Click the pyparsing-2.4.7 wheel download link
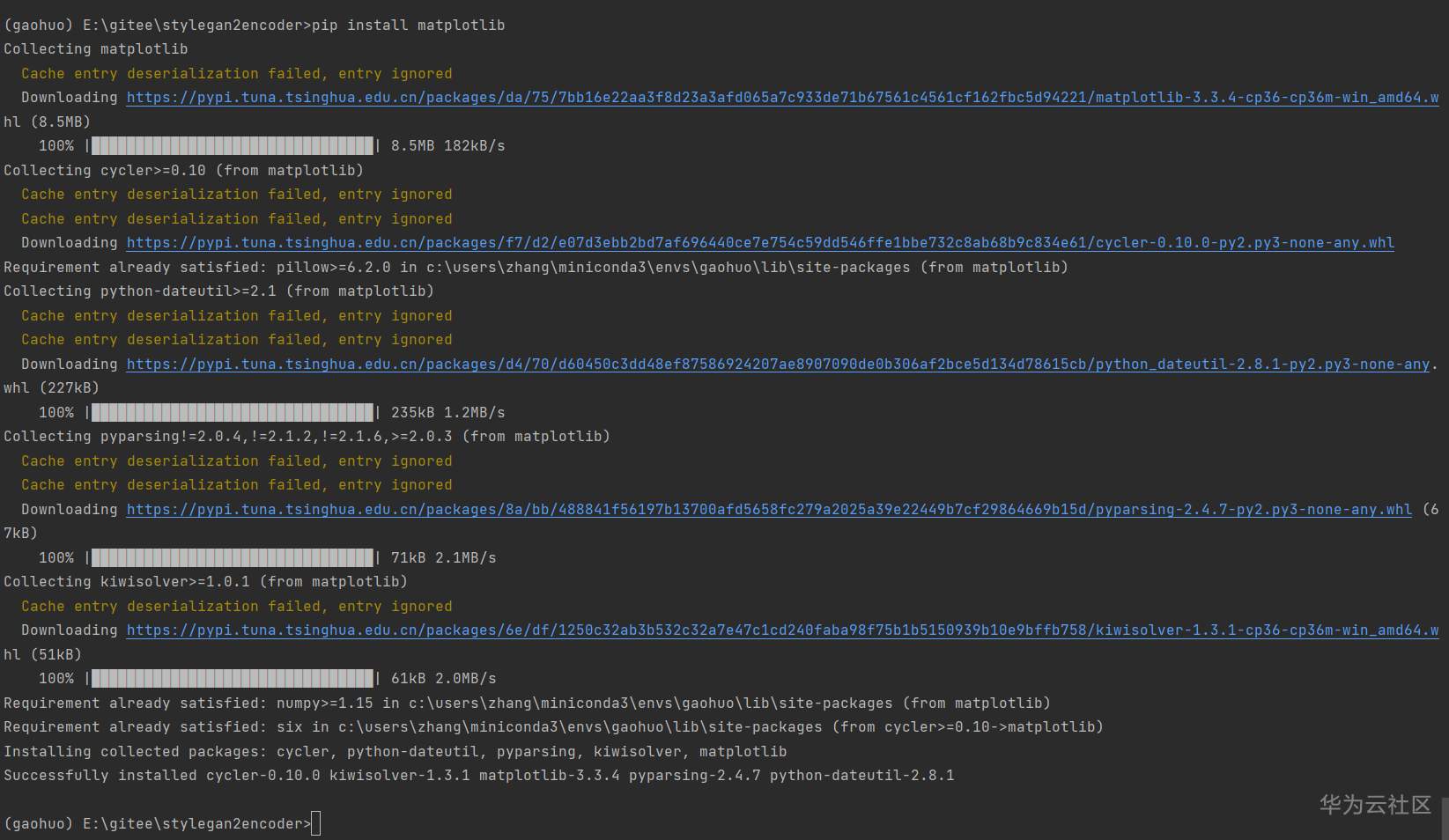 [769, 510]
